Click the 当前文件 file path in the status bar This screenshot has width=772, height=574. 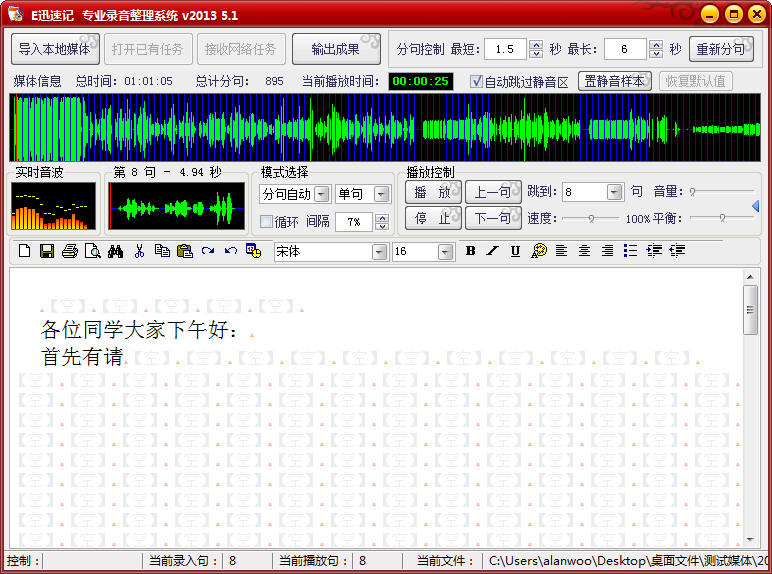pyautogui.click(x=627, y=561)
